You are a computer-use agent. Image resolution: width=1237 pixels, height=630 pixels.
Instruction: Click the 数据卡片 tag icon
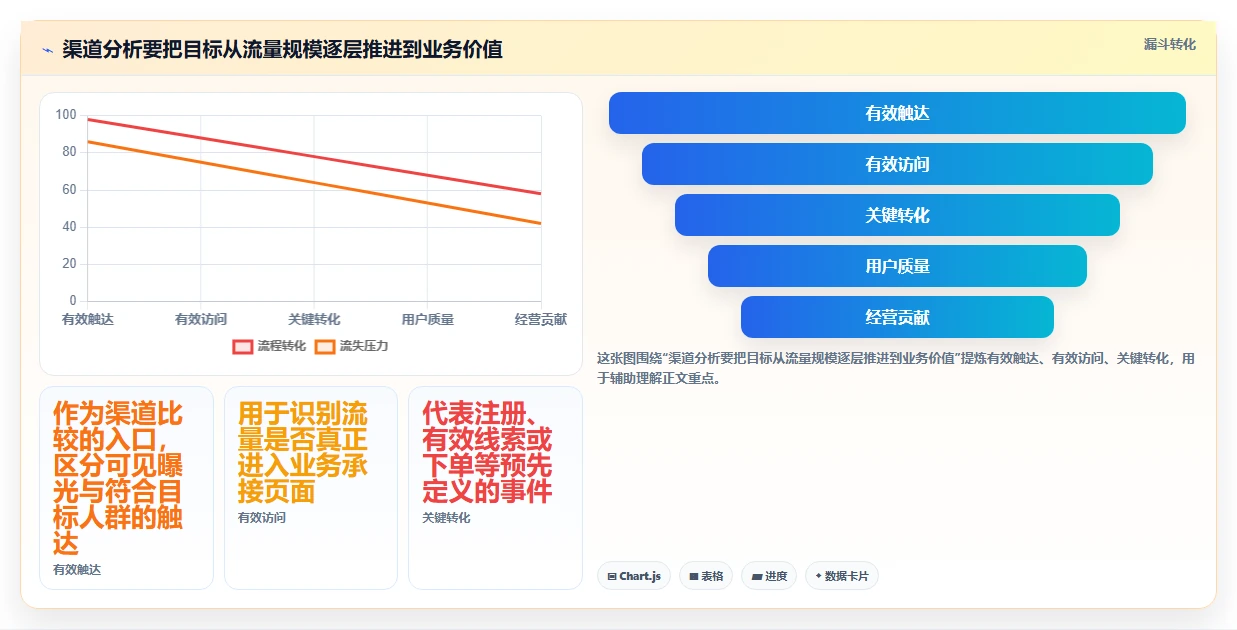point(819,577)
